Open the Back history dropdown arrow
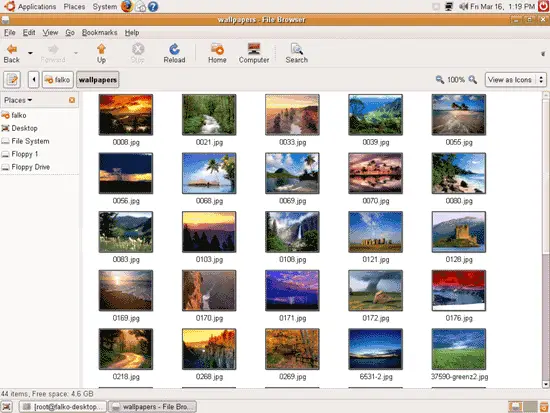The height and width of the screenshot is (413, 550). pos(31,53)
